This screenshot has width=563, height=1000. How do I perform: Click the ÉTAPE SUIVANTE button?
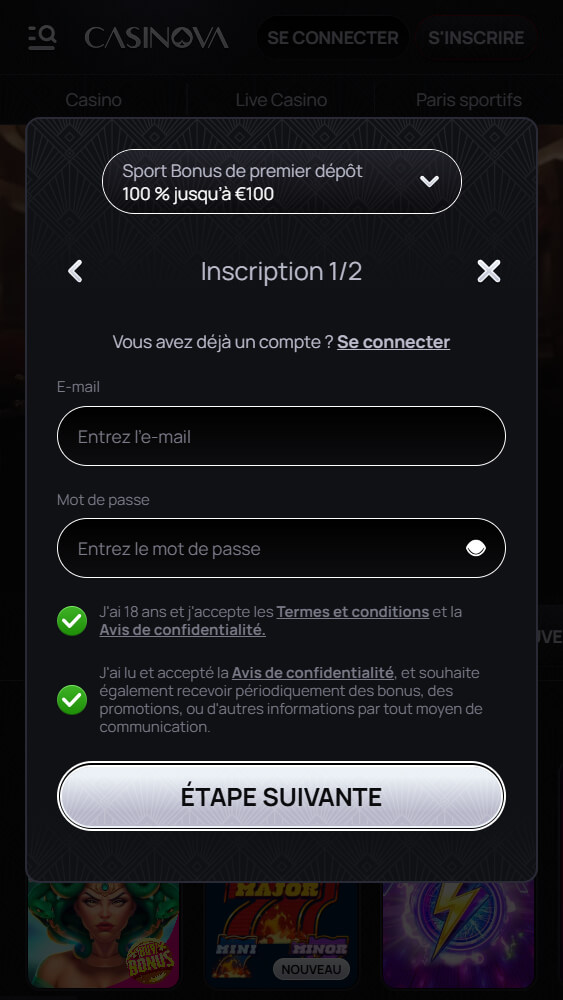(281, 797)
